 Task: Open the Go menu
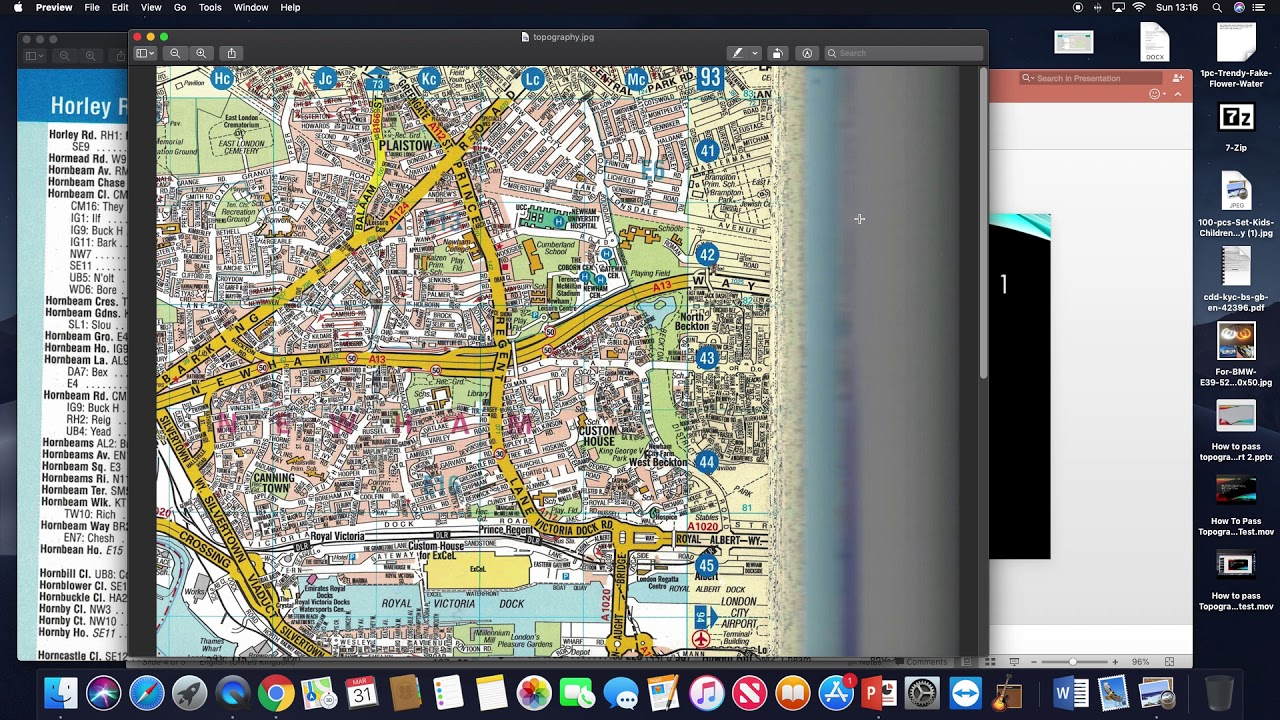click(180, 7)
